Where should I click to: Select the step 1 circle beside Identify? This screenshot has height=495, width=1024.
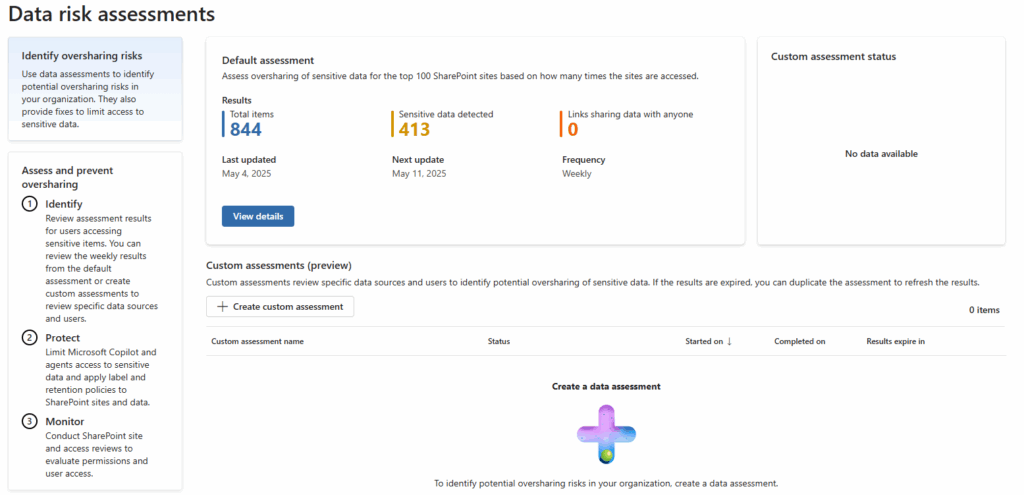pyautogui.click(x=30, y=204)
